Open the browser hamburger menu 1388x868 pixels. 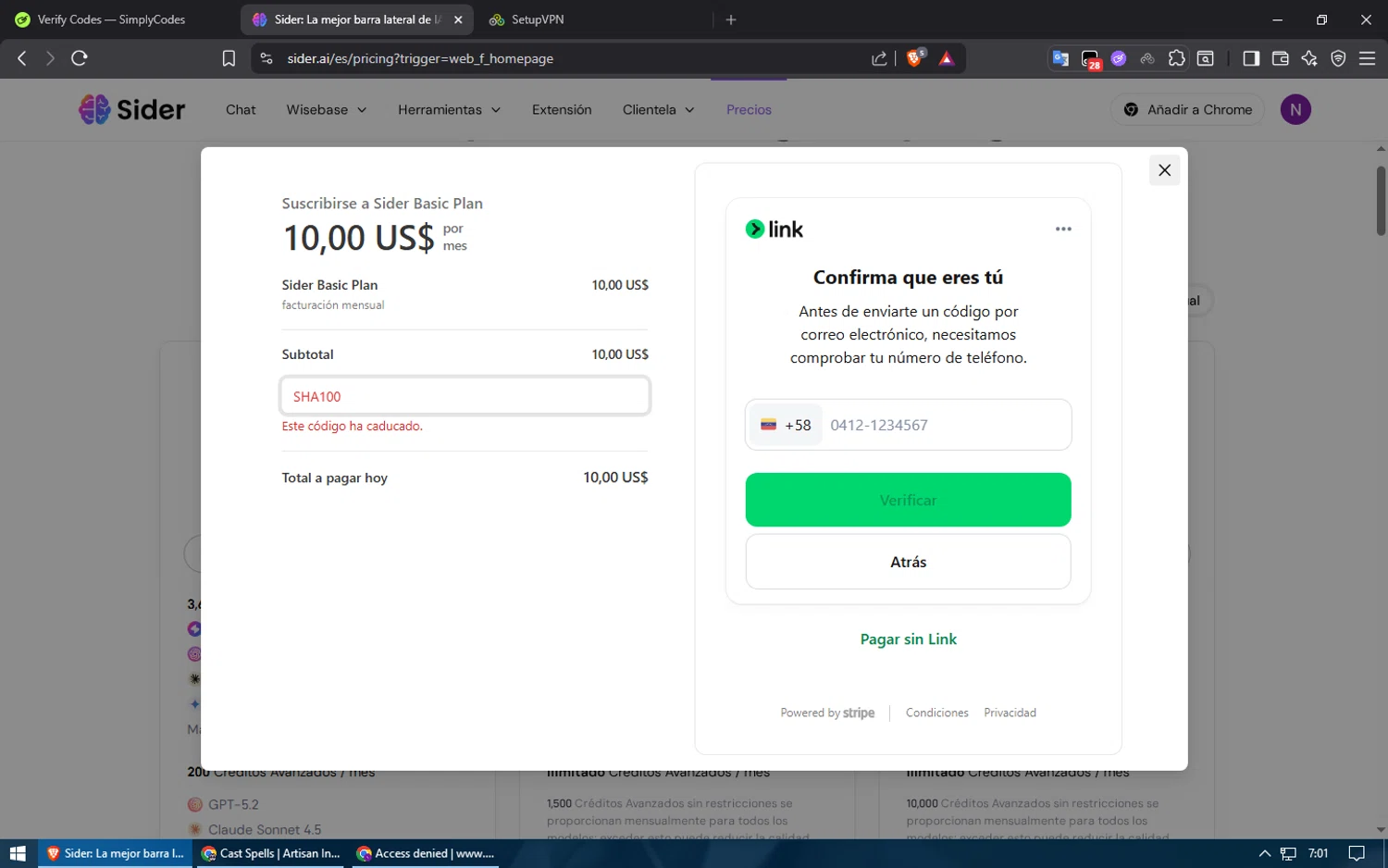click(1367, 58)
